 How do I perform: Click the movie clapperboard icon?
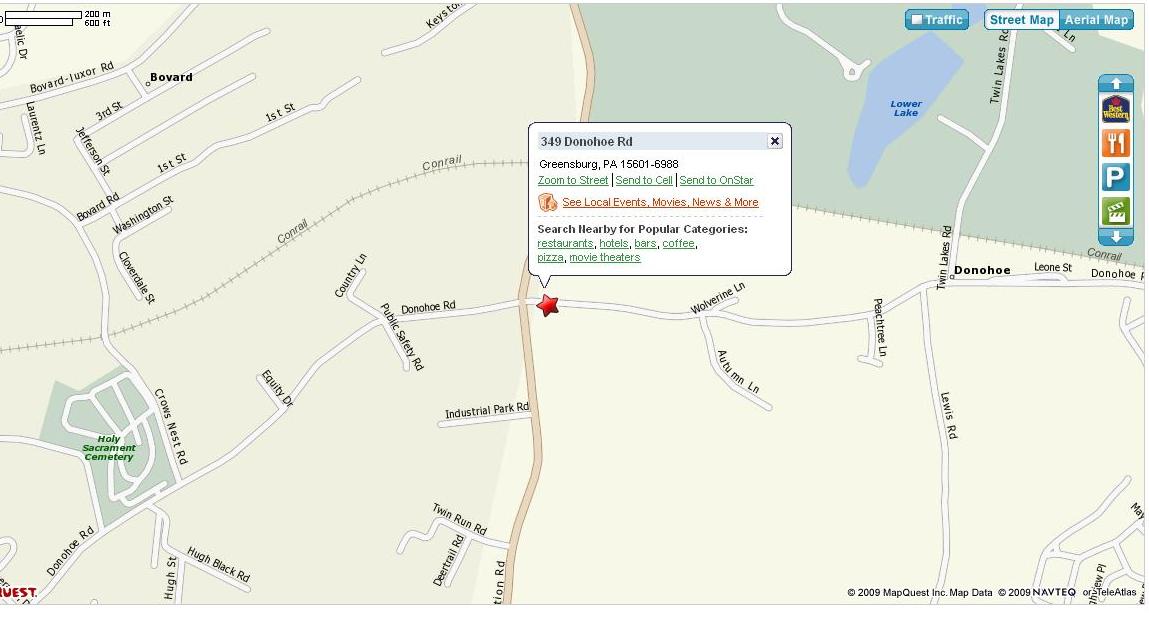point(1115,212)
